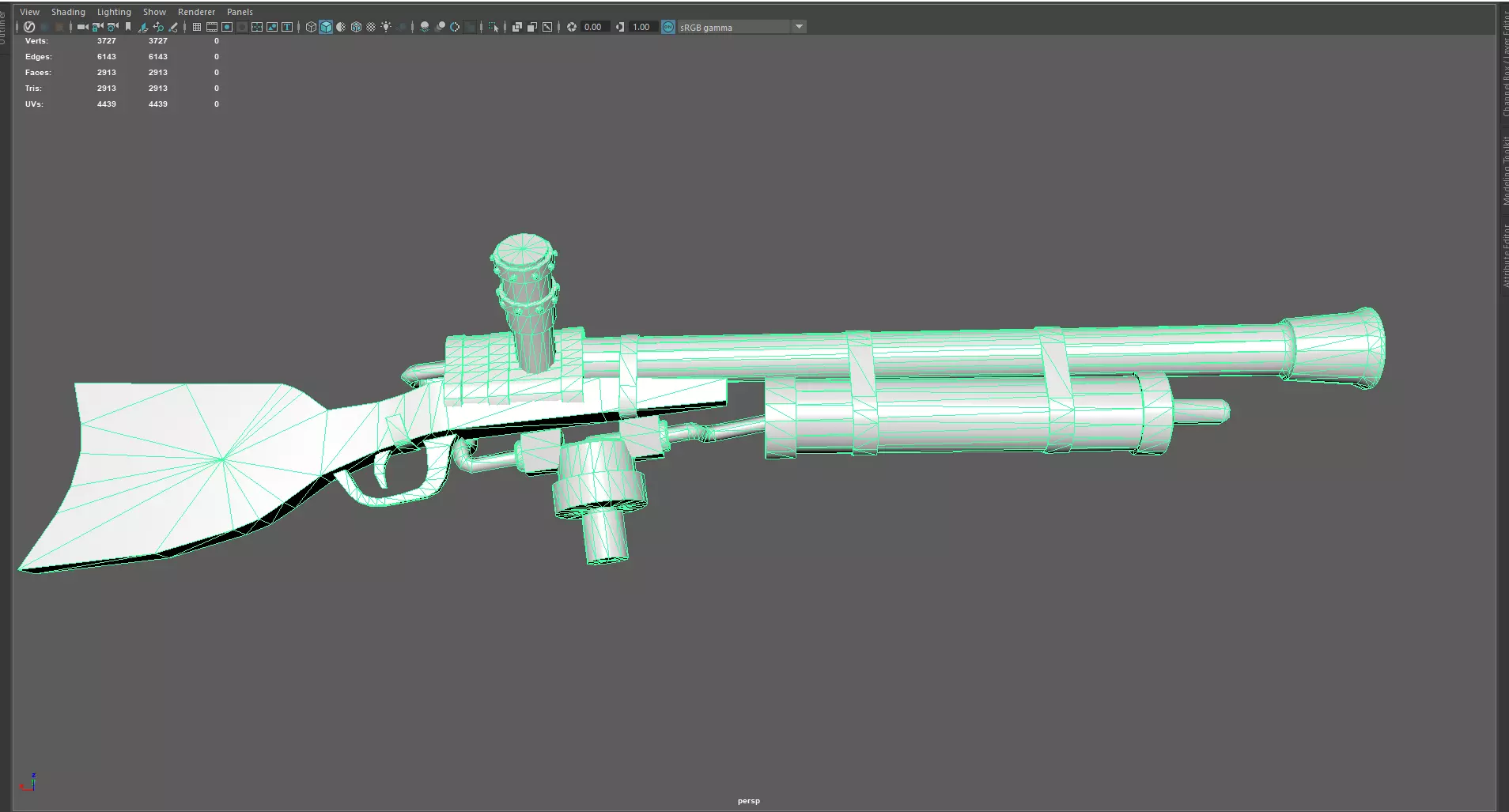Image resolution: width=1509 pixels, height=812 pixels.
Task: Open the Shading menu
Action: (x=68, y=12)
